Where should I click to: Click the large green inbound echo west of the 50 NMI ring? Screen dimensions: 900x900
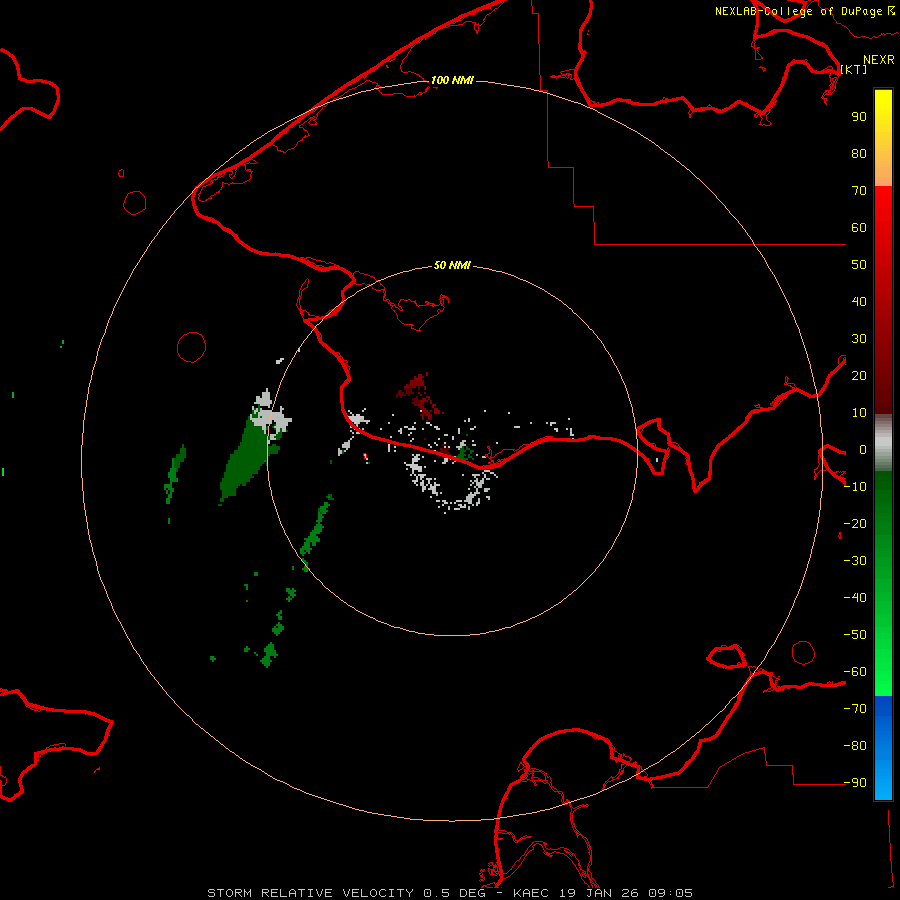click(246, 459)
